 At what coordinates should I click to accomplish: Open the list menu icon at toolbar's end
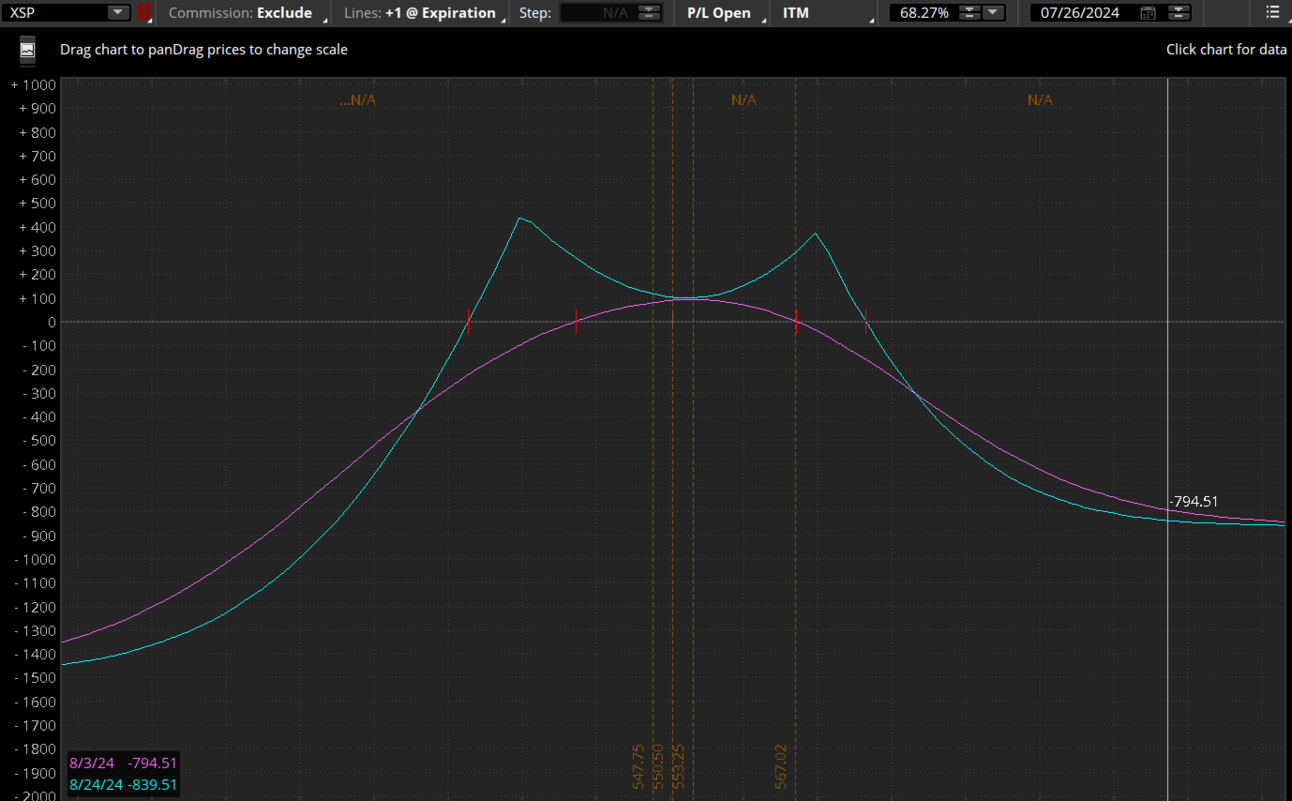(x=1272, y=12)
